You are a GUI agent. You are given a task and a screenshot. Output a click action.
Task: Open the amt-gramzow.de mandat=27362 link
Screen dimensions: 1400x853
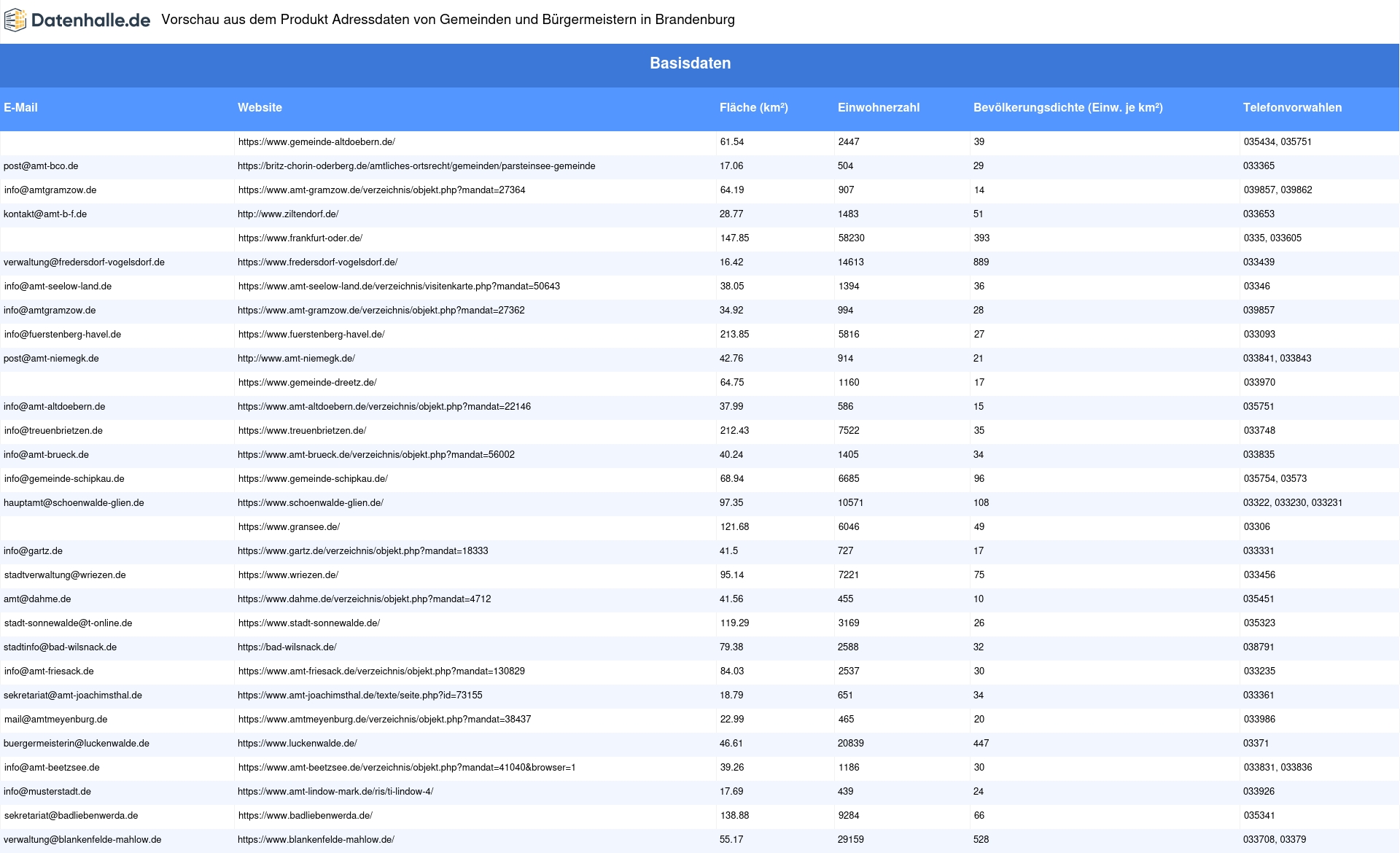pos(381,311)
